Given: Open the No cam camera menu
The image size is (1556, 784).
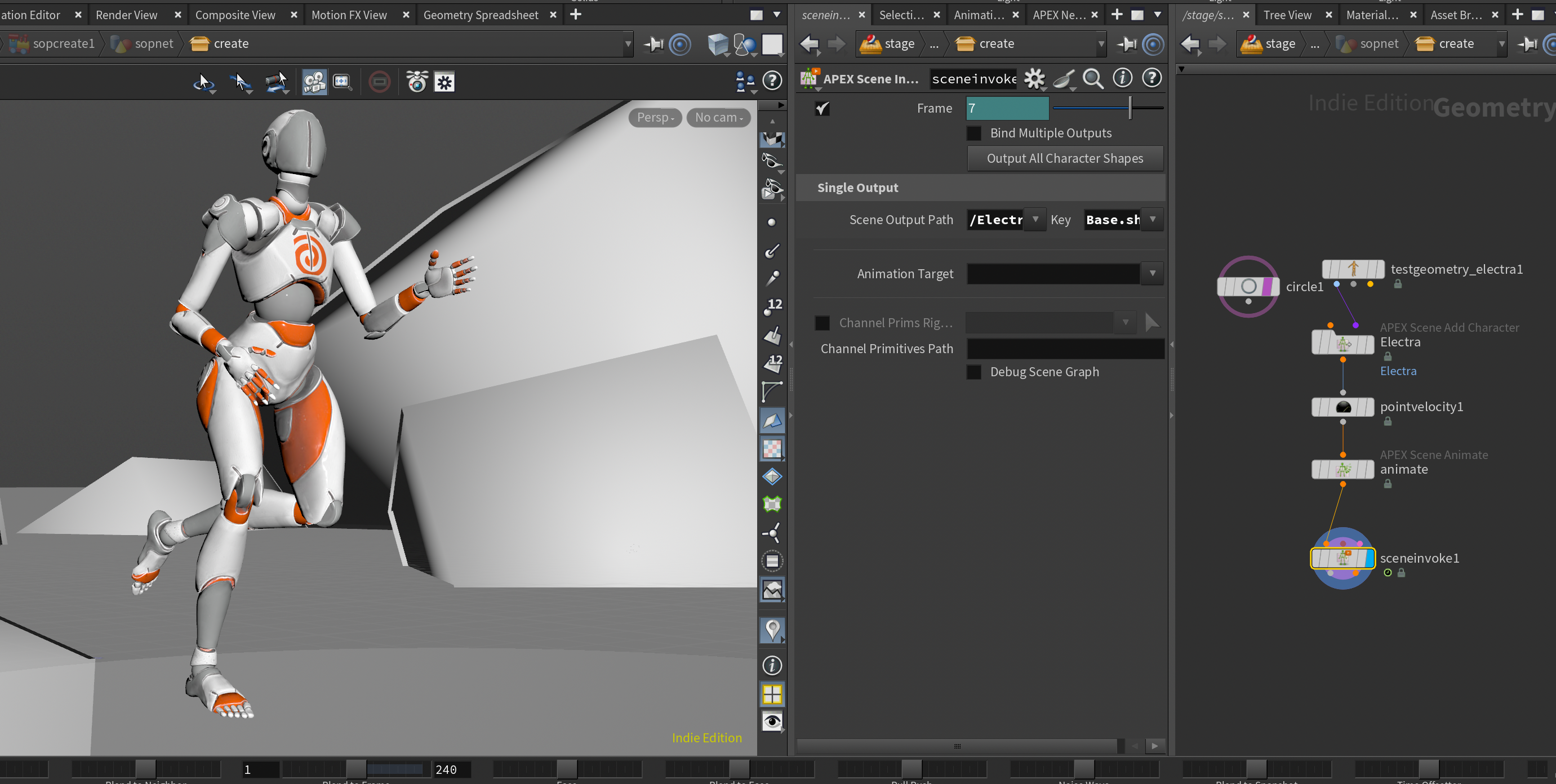Looking at the screenshot, I should coord(718,117).
